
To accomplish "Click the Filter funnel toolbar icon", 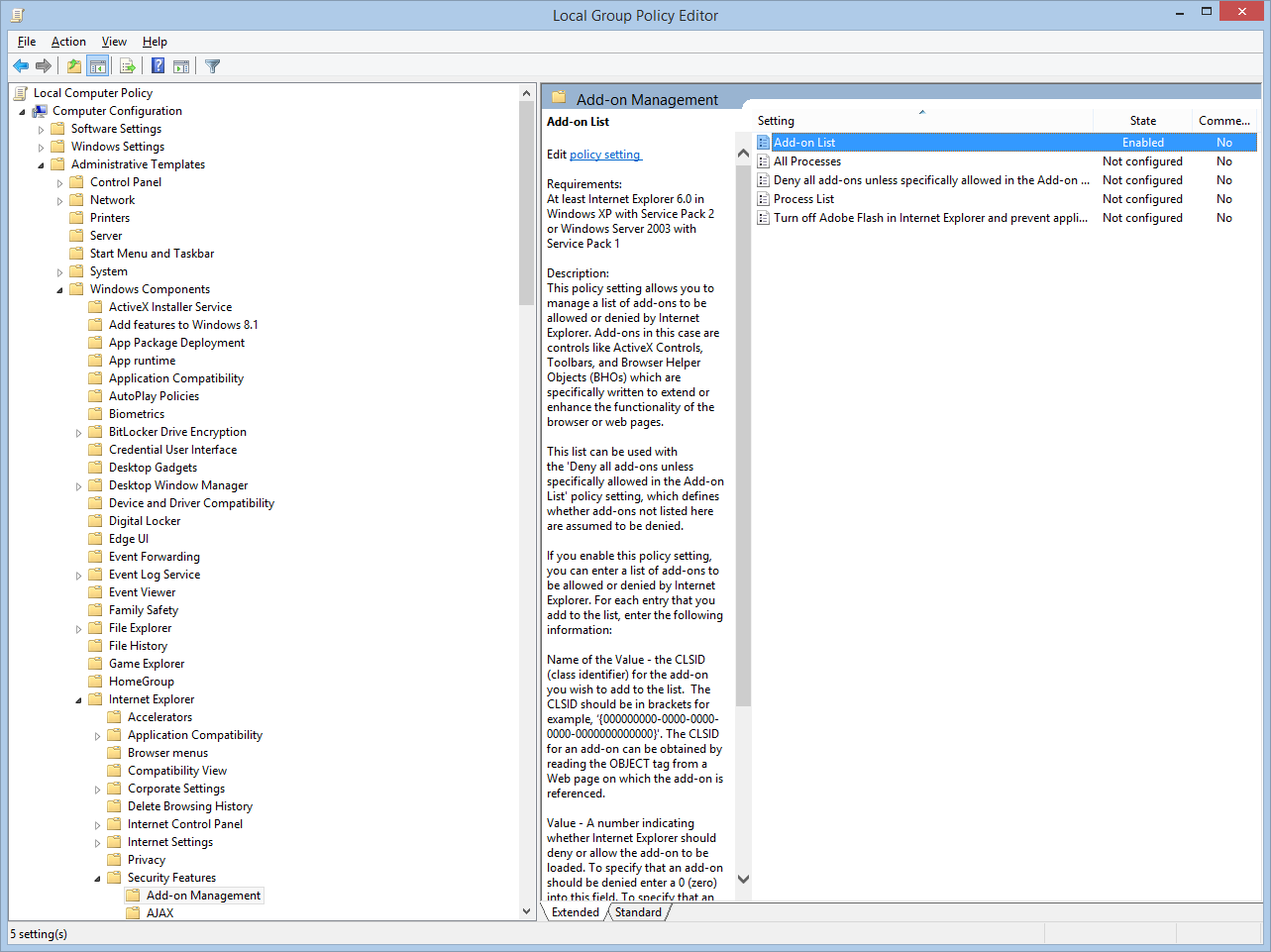I will click(x=212, y=66).
